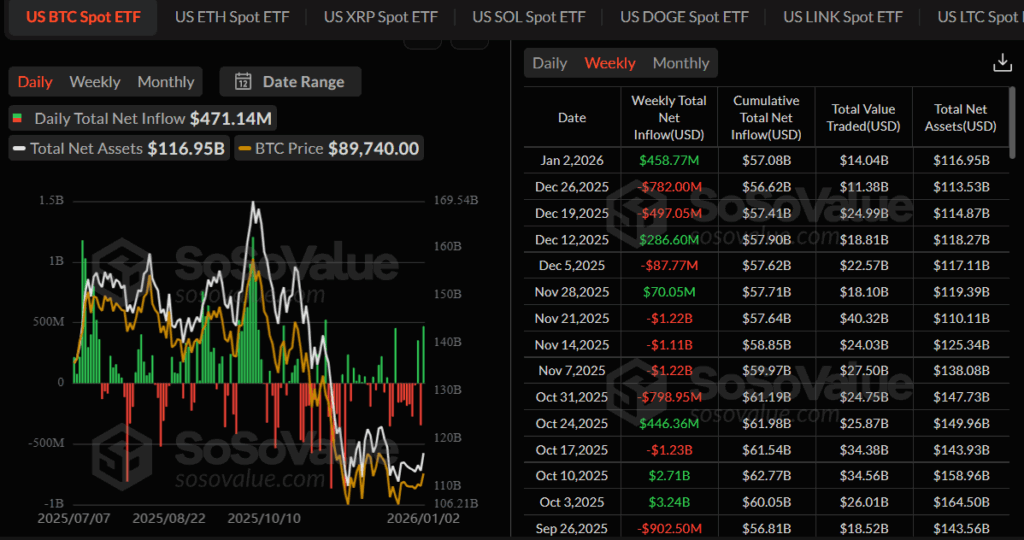Select the Nov 28,2025 row date
The height and width of the screenshot is (540, 1024).
pyautogui.click(x=572, y=292)
